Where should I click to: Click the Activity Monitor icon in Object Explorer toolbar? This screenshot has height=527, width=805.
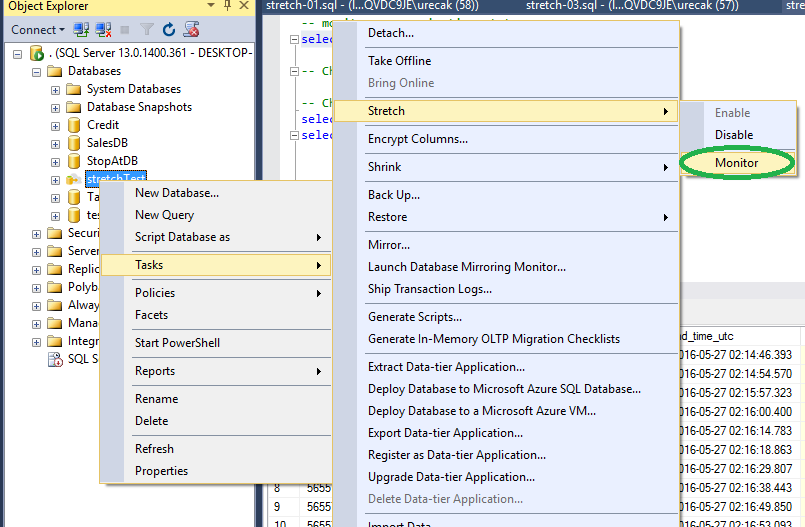pyautogui.click(x=192, y=30)
